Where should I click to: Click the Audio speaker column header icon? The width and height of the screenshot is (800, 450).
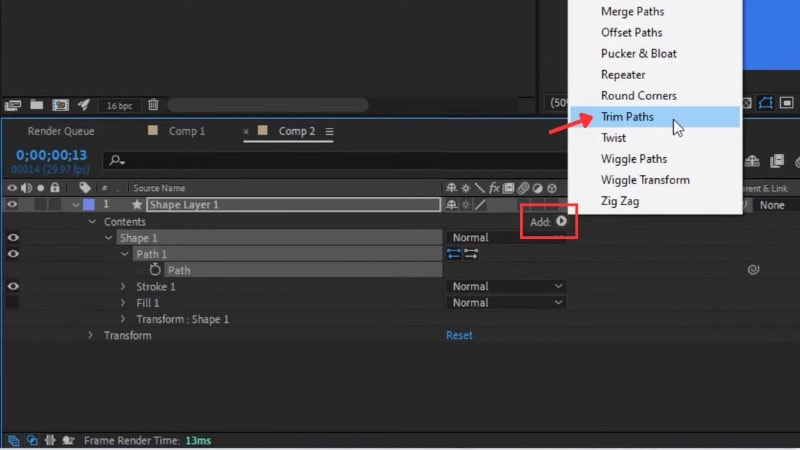click(27, 188)
